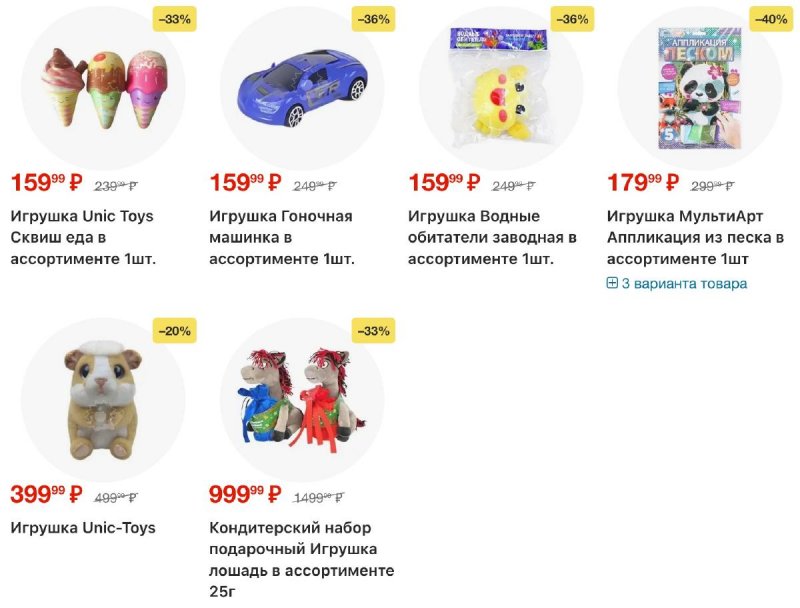800x608 pixels.
Task: Open the hamster plush toy image
Action: tap(102, 399)
